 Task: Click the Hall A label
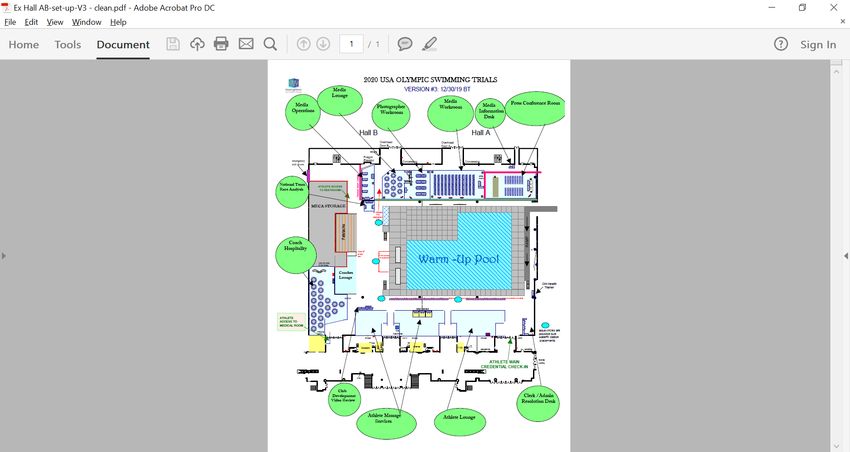[481, 132]
